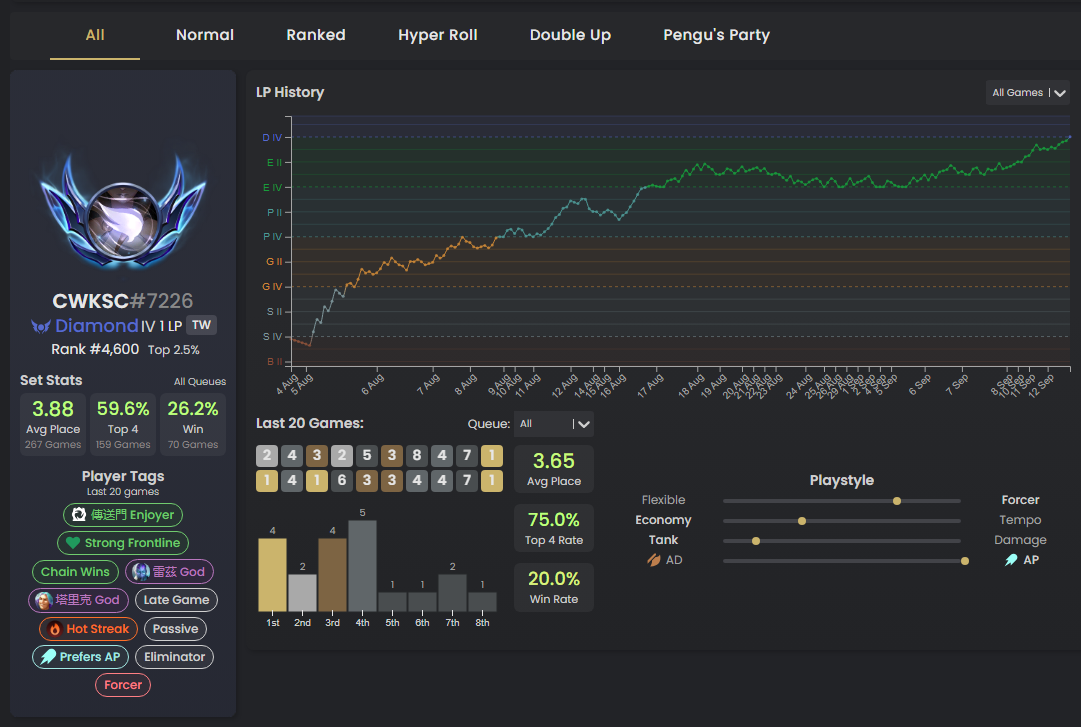
Task: Click the AD icon in Playstyle panel
Action: (x=654, y=560)
